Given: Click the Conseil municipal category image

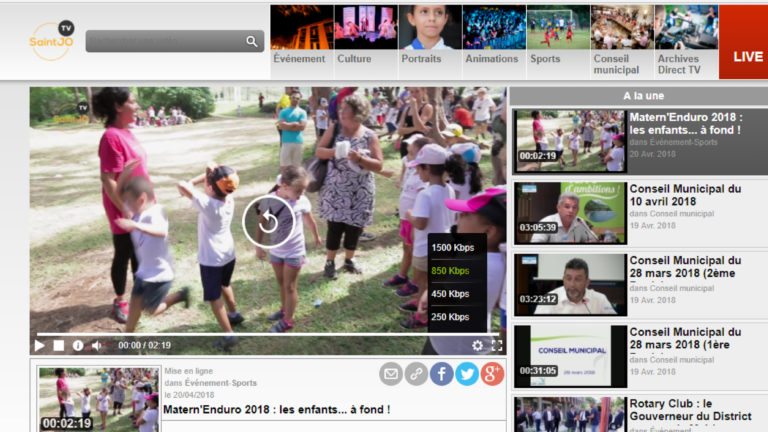Looking at the screenshot, I should (x=622, y=27).
